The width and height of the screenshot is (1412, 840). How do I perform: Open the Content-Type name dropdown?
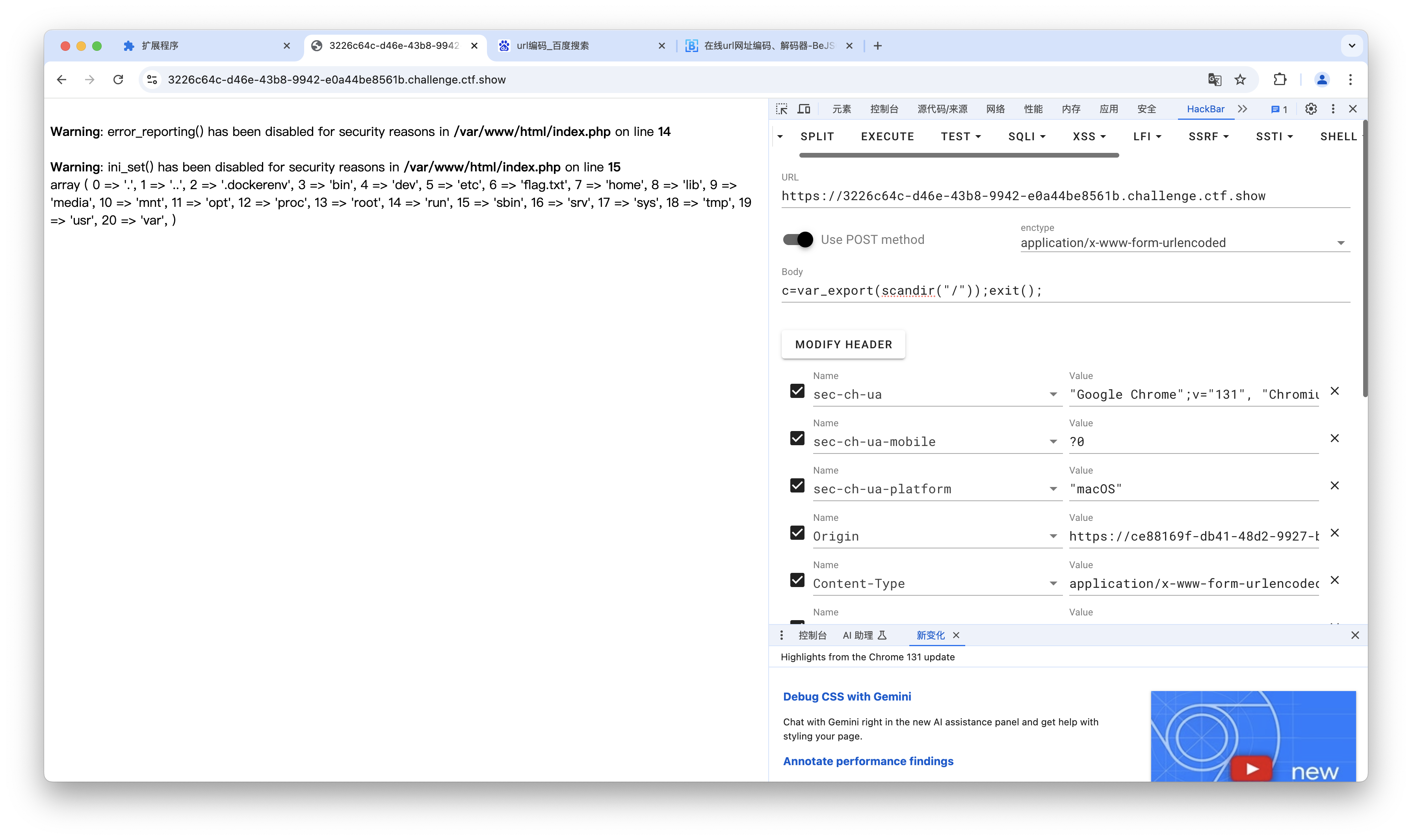[x=1053, y=584]
